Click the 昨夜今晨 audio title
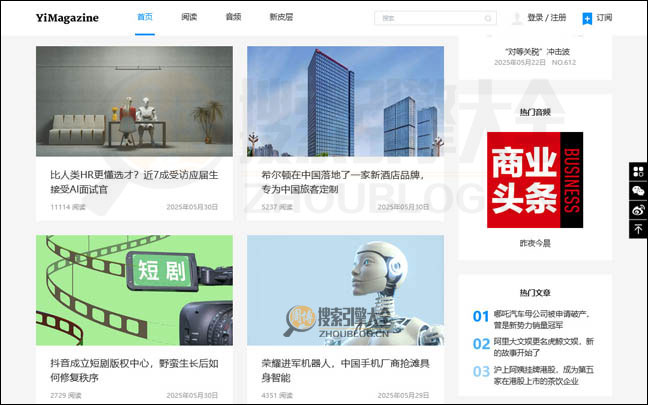This screenshot has height=405, width=648. (x=535, y=243)
